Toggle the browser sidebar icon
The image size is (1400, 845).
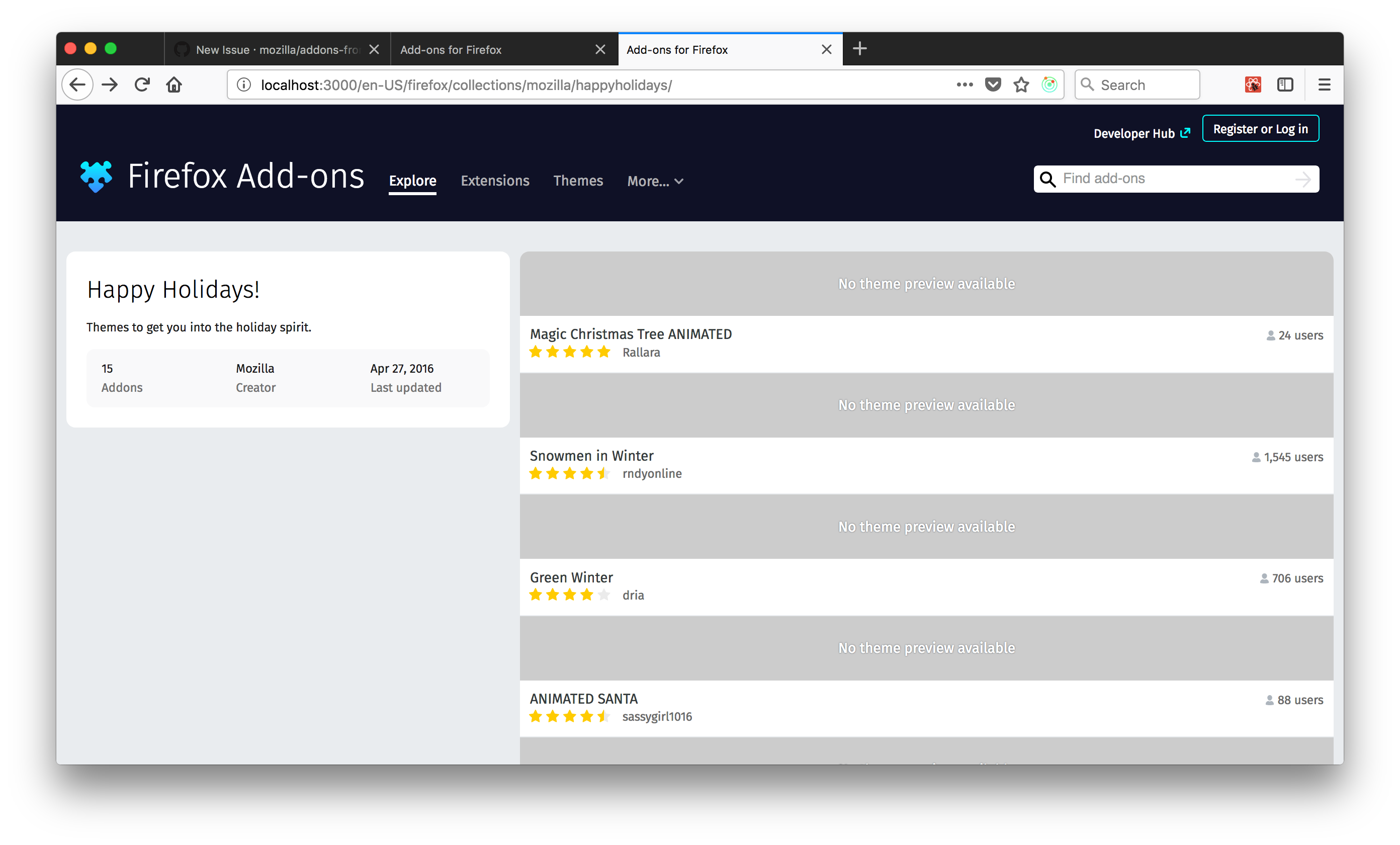point(1285,84)
